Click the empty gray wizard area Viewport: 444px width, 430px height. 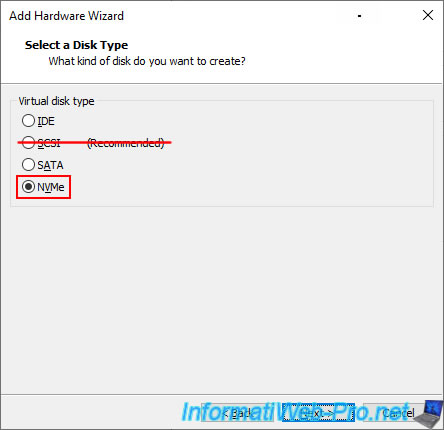tap(222, 300)
